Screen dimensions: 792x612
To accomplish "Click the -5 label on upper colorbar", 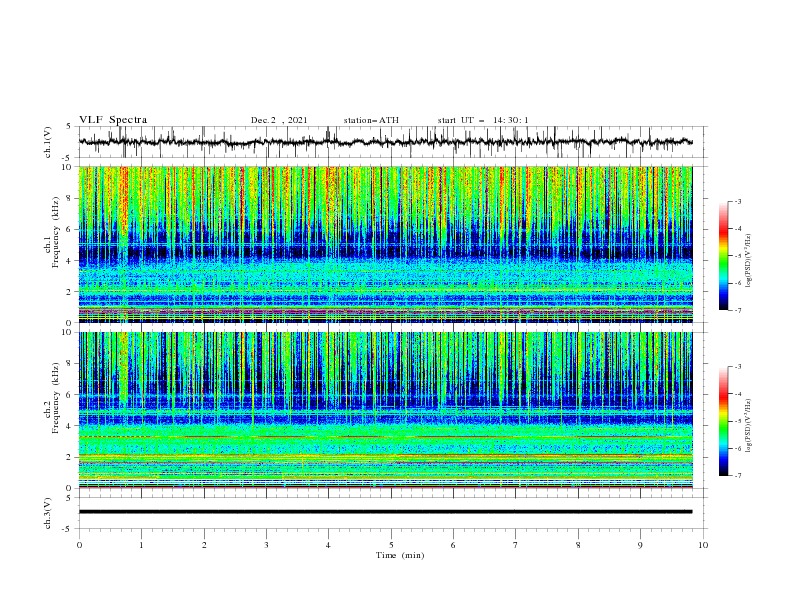I will click(x=737, y=256).
